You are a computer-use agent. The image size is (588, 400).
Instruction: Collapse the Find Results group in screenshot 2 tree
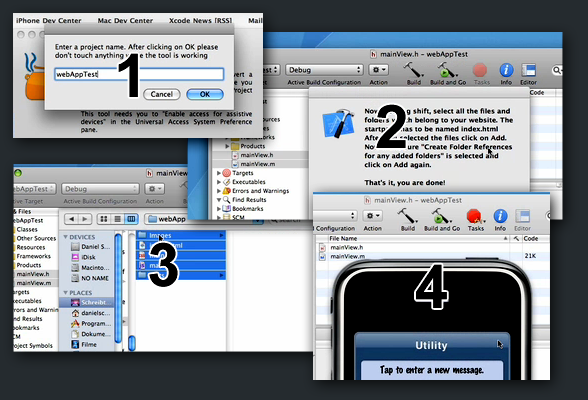coord(219,200)
